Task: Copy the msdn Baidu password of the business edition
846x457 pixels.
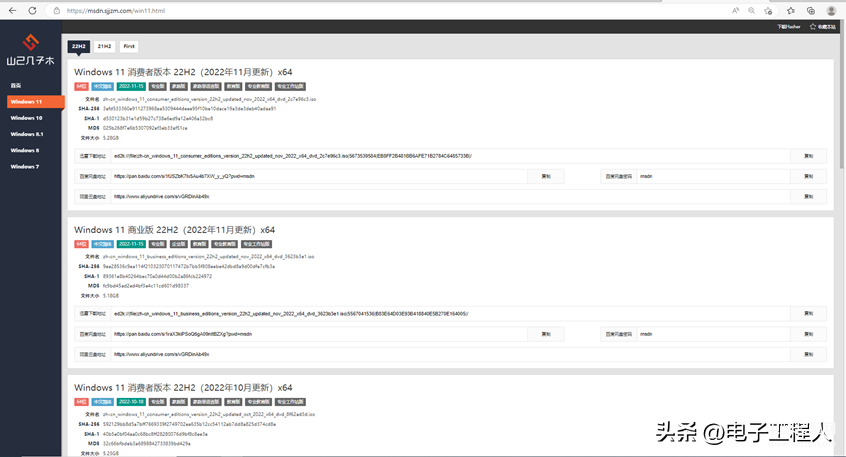Action: (808, 334)
